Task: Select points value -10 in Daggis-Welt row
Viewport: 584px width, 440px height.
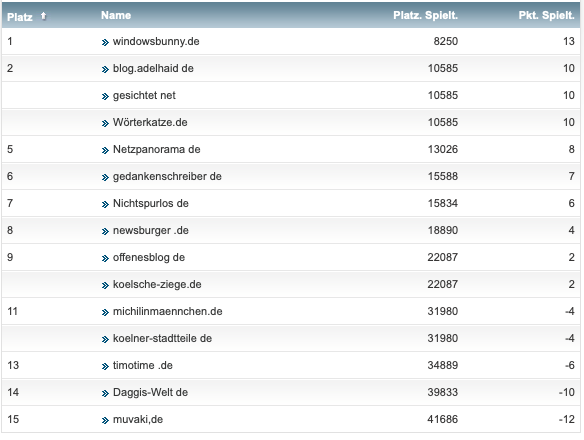Action: pos(567,392)
